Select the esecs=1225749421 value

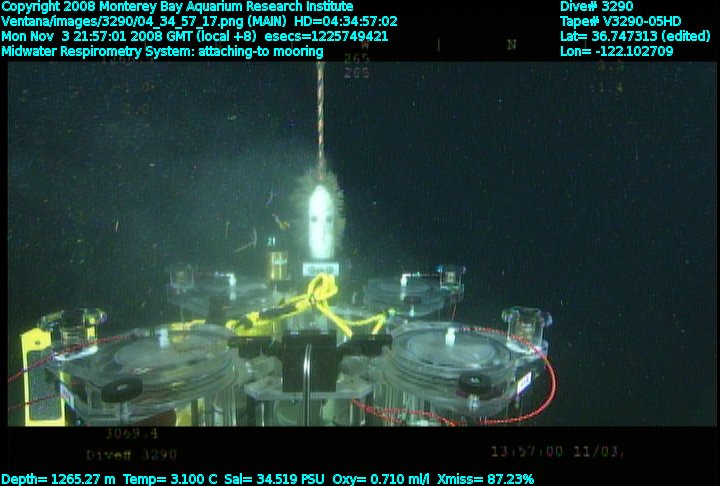326,36
